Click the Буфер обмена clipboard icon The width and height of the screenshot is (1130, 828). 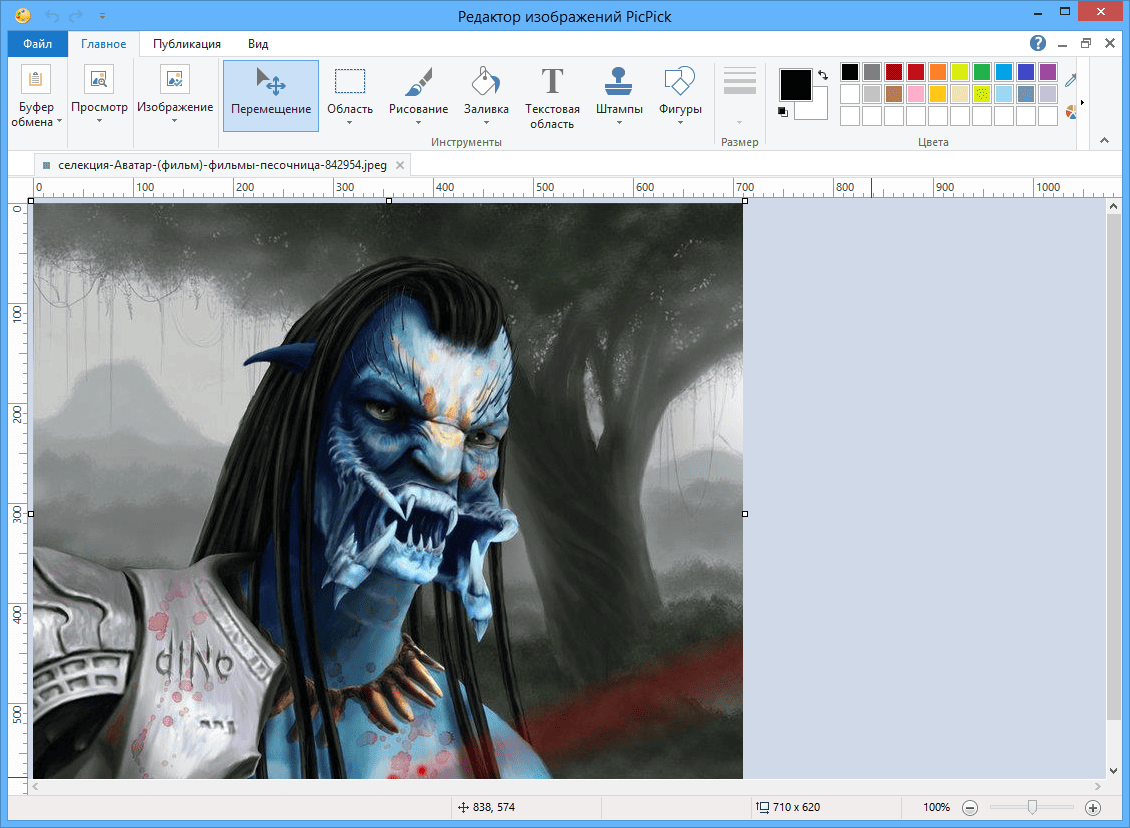[x=35, y=79]
